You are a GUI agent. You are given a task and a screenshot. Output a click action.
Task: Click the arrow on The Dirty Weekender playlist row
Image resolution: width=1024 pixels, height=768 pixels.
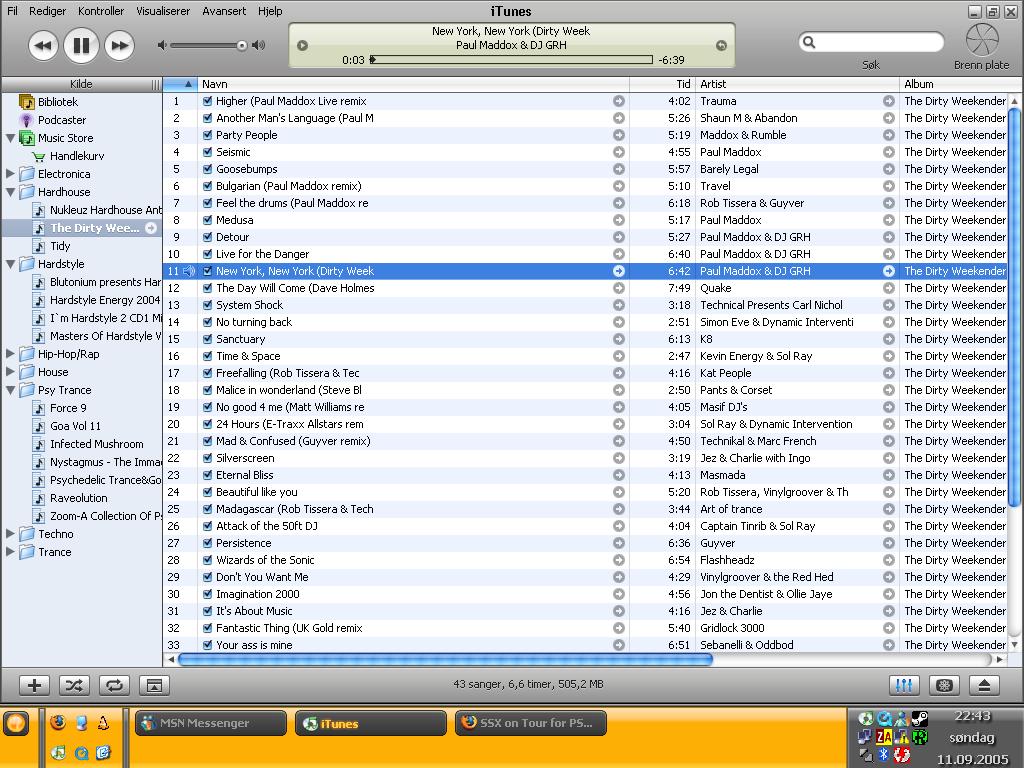click(151, 228)
